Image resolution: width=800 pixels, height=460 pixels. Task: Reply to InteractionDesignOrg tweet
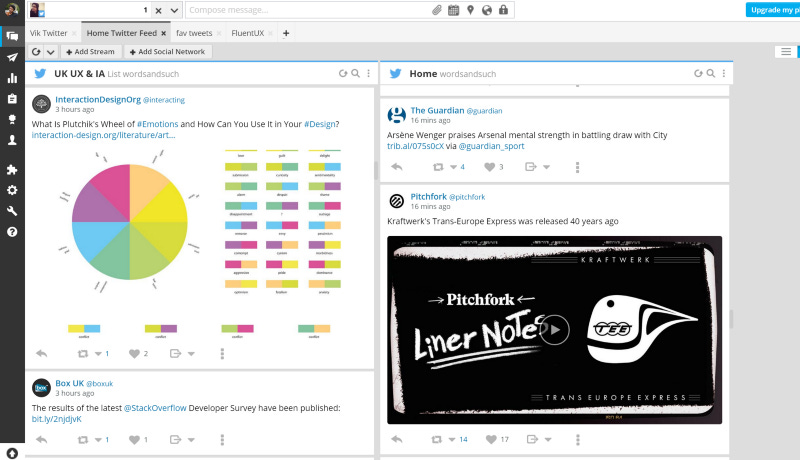pos(41,353)
